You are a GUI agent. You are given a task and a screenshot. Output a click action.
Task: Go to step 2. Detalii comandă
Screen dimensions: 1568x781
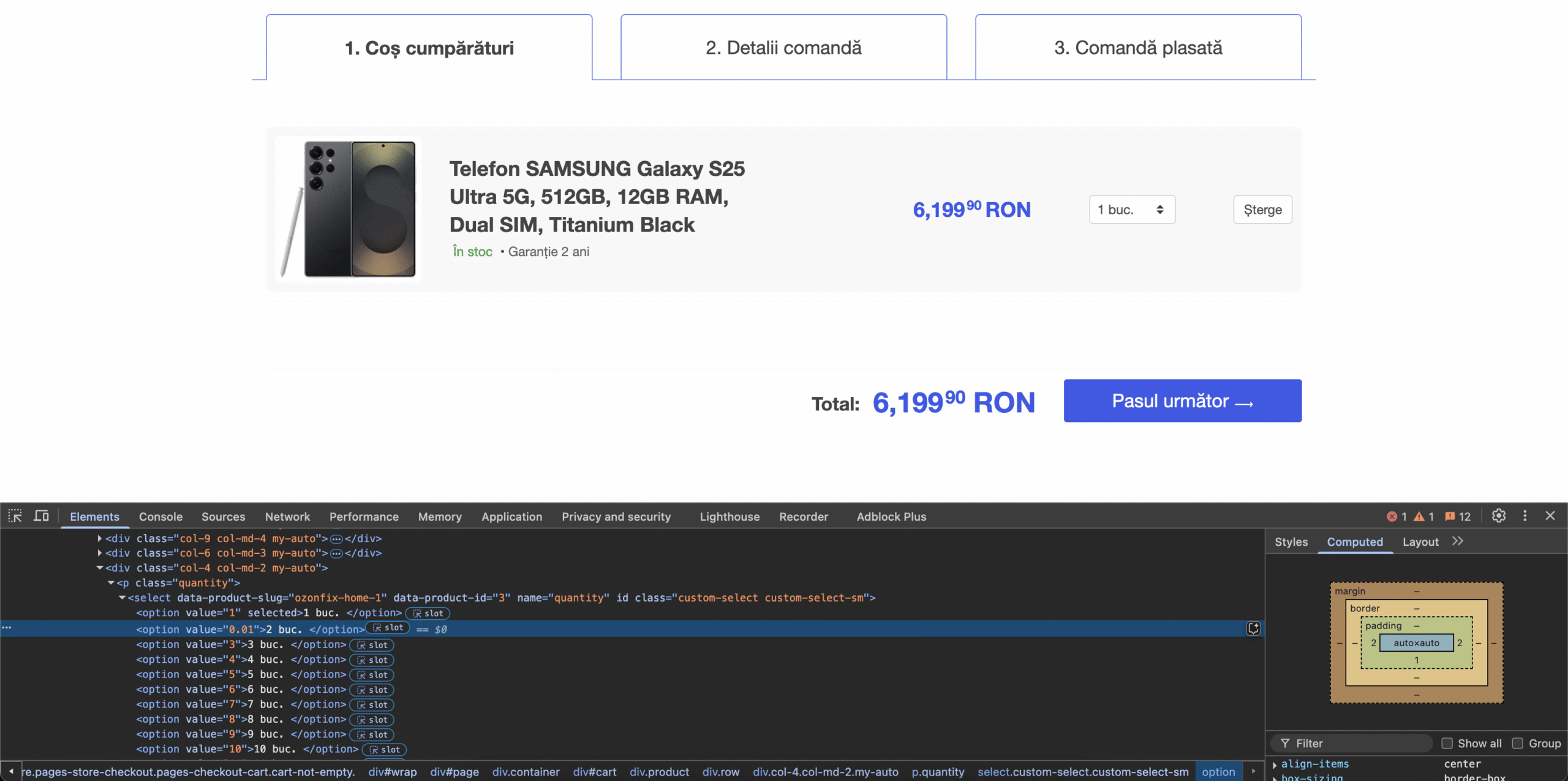(x=784, y=47)
